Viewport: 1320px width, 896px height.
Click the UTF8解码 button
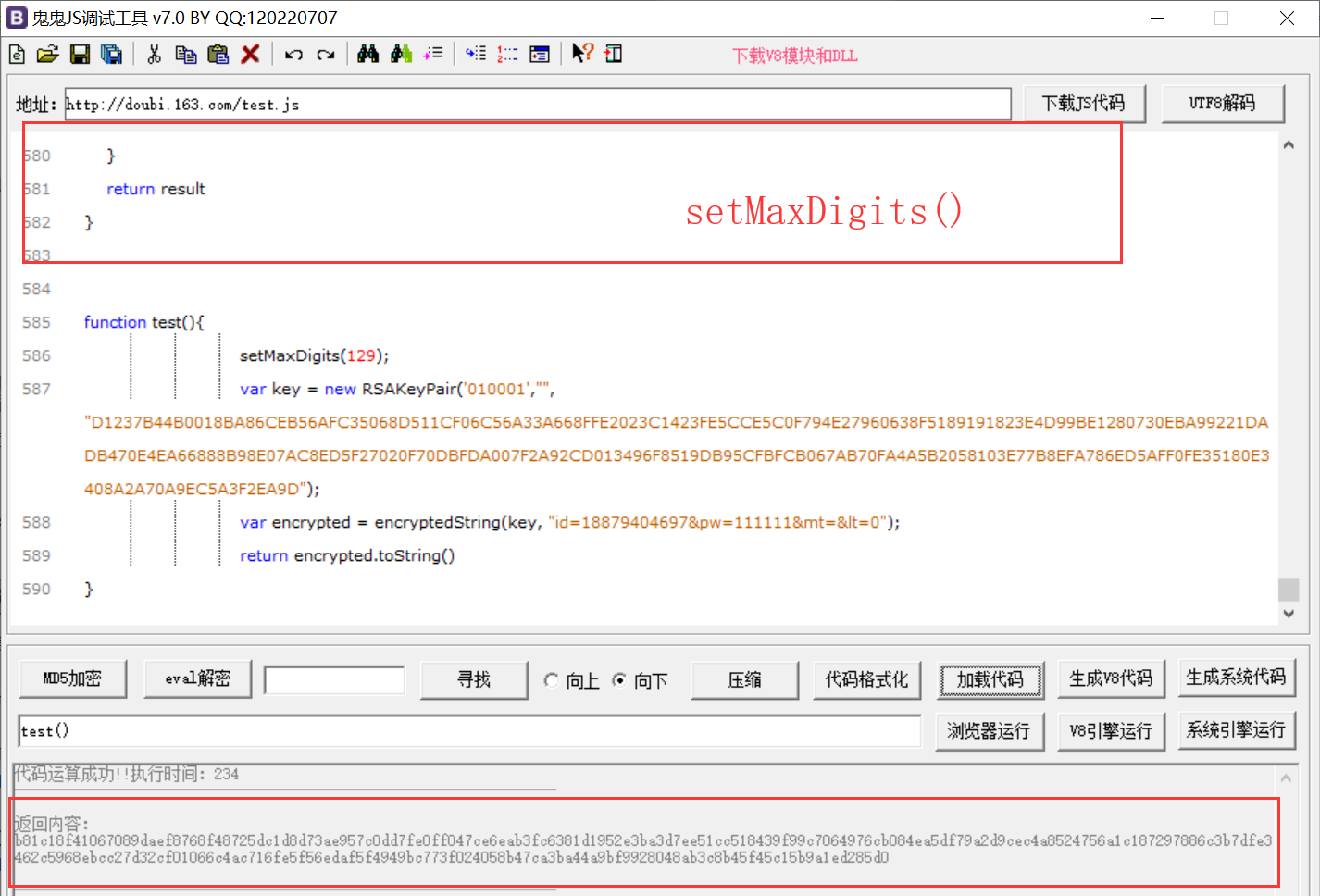pyautogui.click(x=1222, y=103)
